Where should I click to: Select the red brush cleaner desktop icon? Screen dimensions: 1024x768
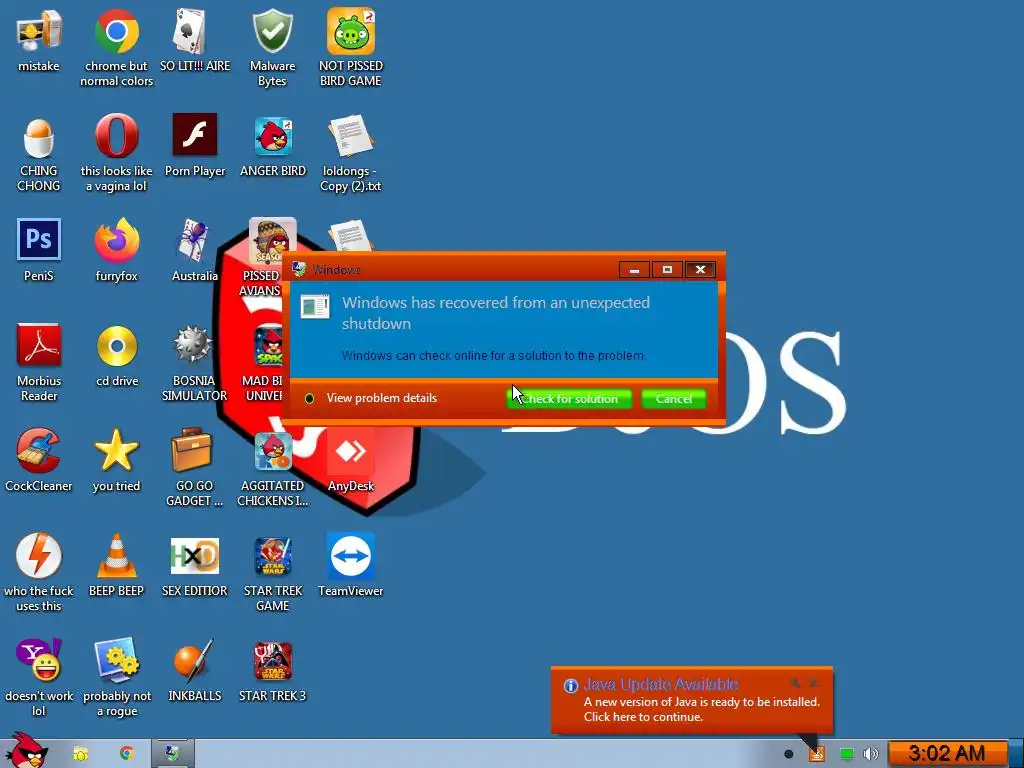click(x=39, y=451)
